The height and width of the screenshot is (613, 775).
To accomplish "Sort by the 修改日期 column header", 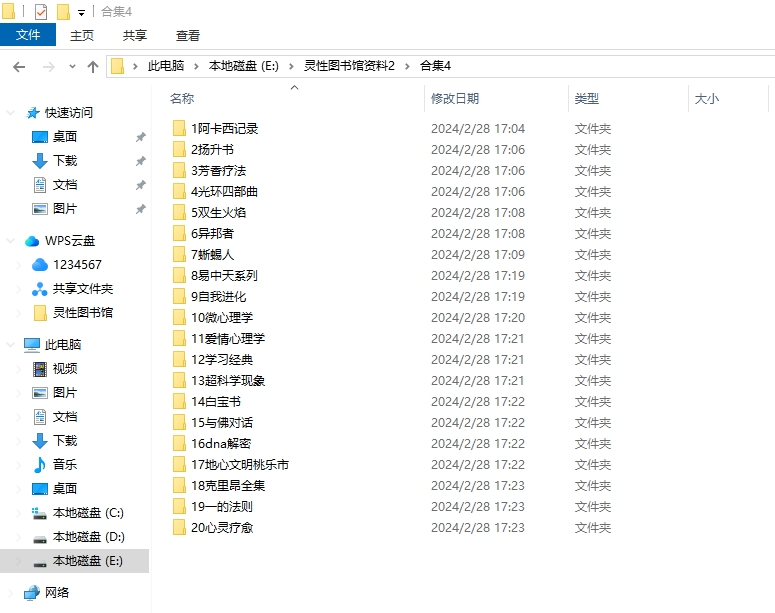I will [x=455, y=98].
